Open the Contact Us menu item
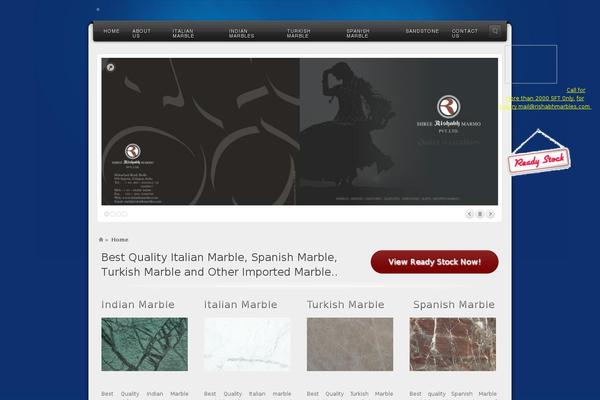Image resolution: width=600 pixels, height=400 pixels. pyautogui.click(x=465, y=33)
